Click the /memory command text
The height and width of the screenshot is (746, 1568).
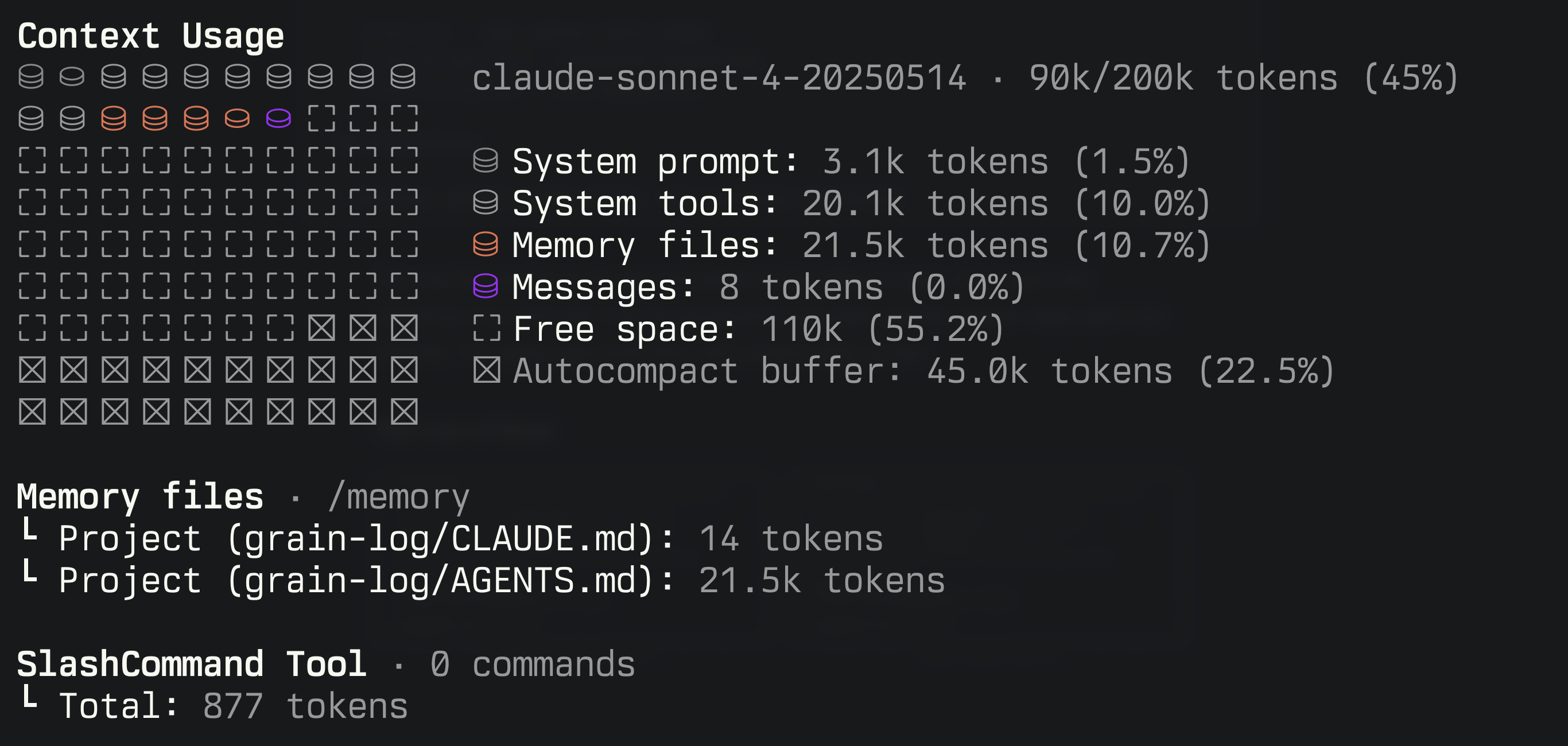(x=399, y=497)
